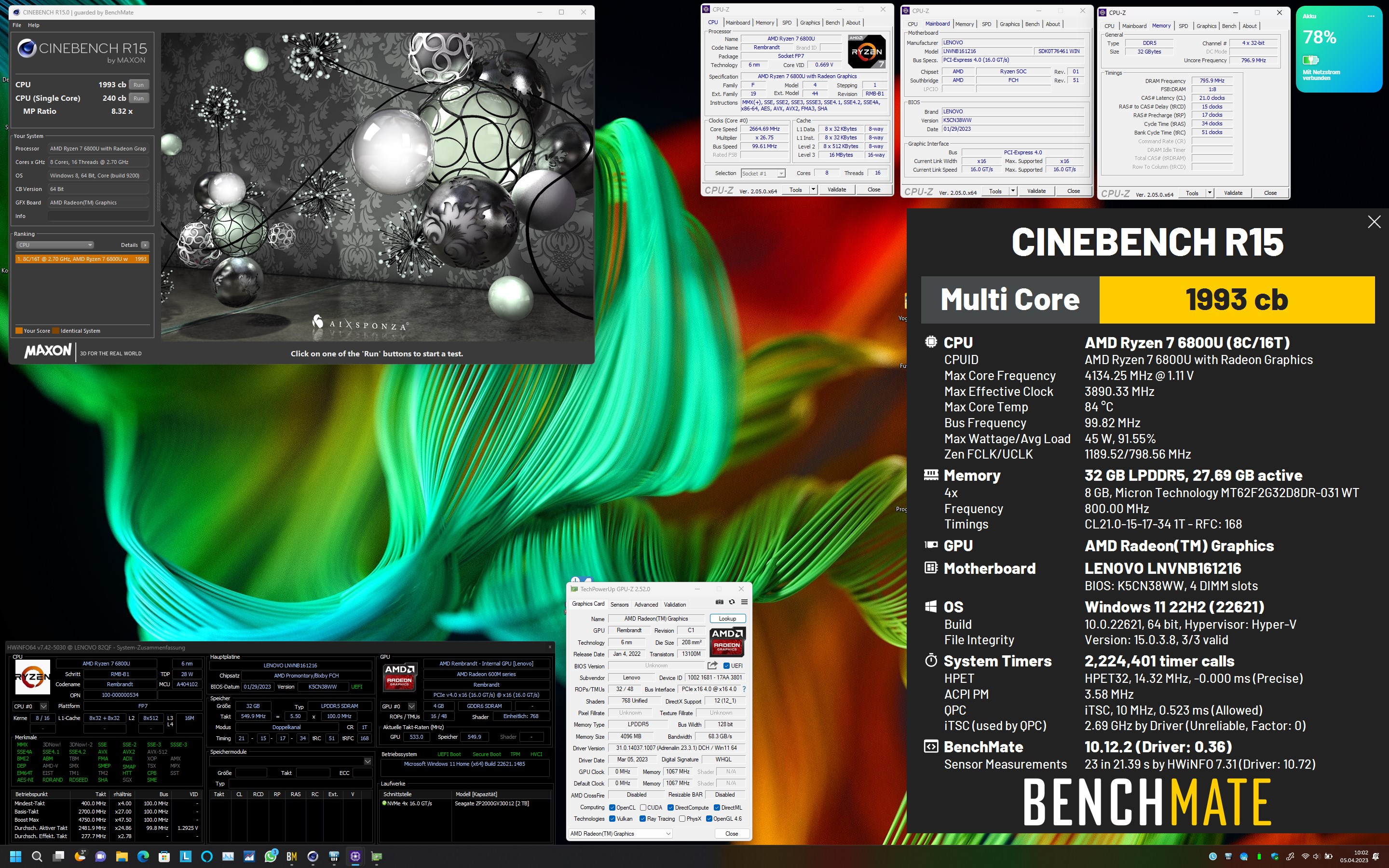Toggle the PhysX checkbox
The image size is (1389, 868).
pos(682,819)
